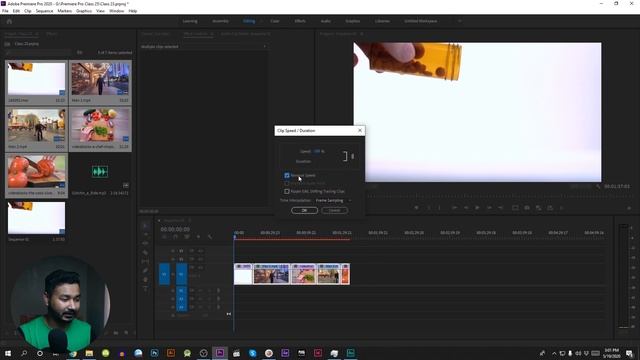Open sequence timeline panel menu
Screen dimensions: 640x360
pyautogui.click(x=189, y=220)
